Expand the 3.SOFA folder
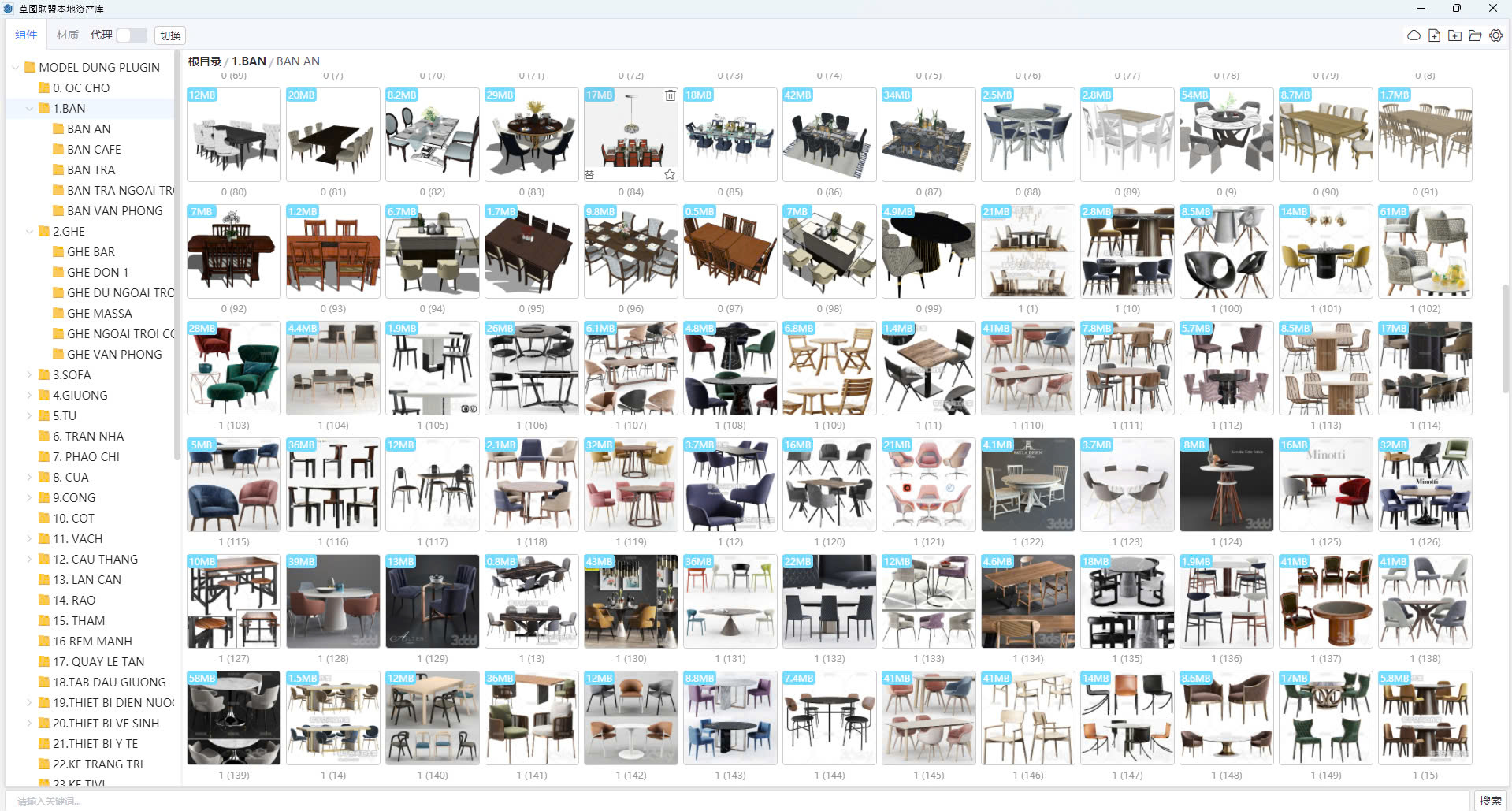The image size is (1512, 811). [30, 375]
